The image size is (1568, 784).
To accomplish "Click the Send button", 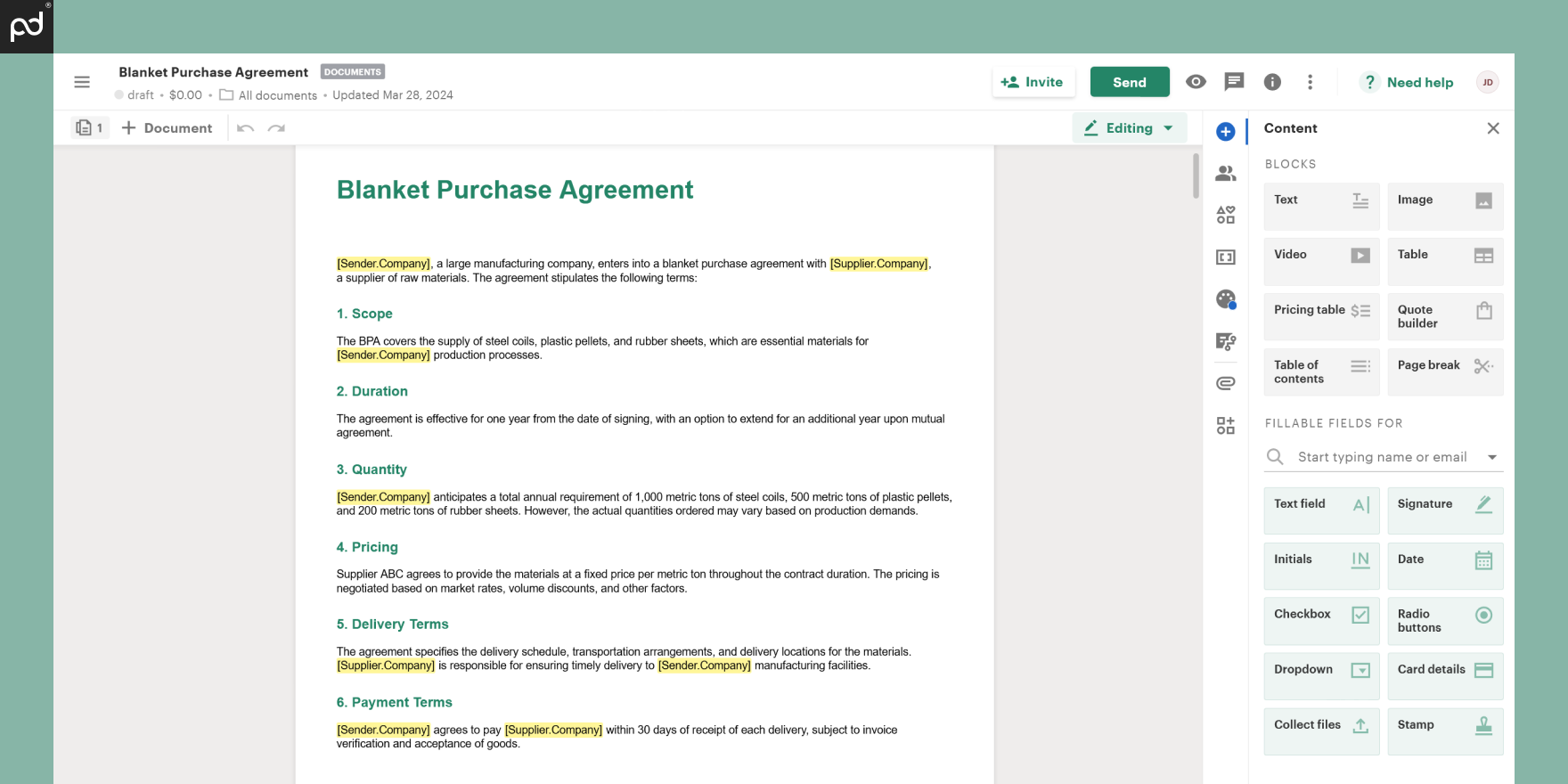I will [1130, 82].
